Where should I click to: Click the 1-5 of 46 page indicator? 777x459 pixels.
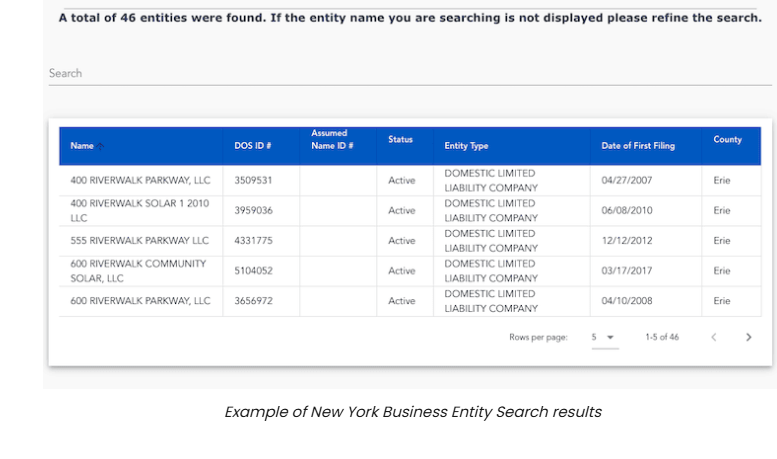pyautogui.click(x=661, y=337)
